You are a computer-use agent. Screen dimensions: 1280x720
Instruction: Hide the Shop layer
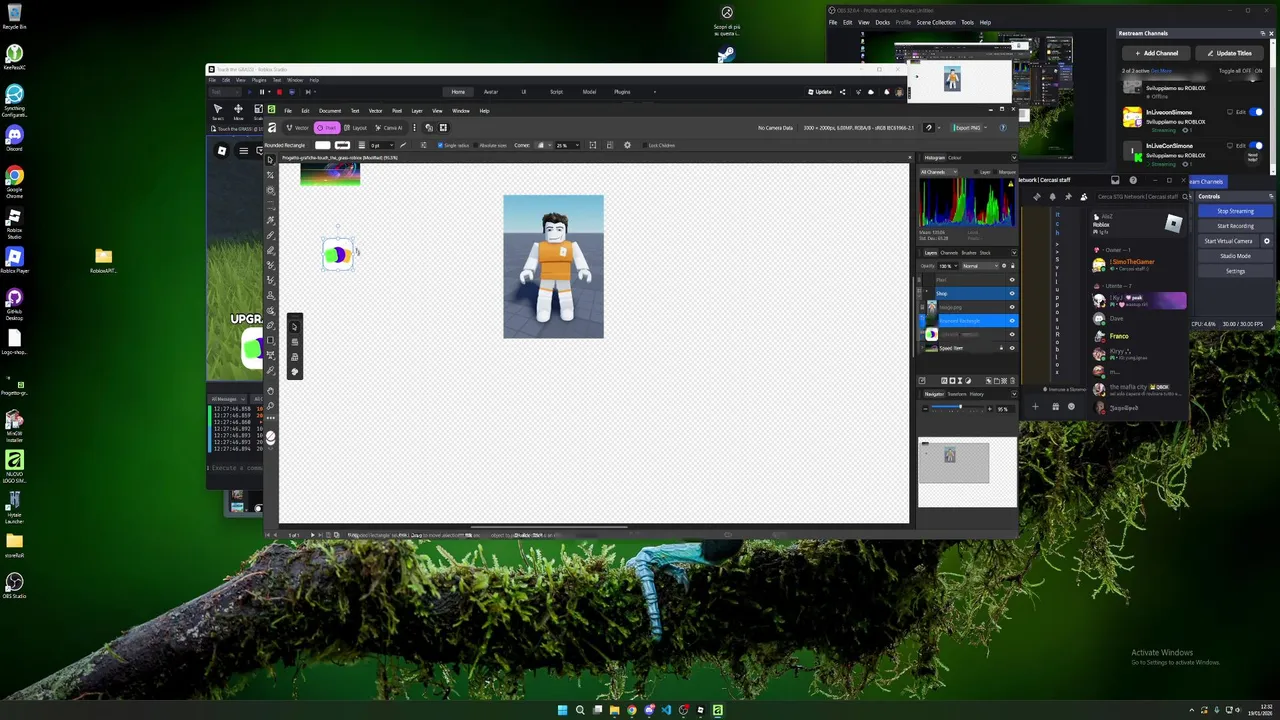[x=1012, y=293]
